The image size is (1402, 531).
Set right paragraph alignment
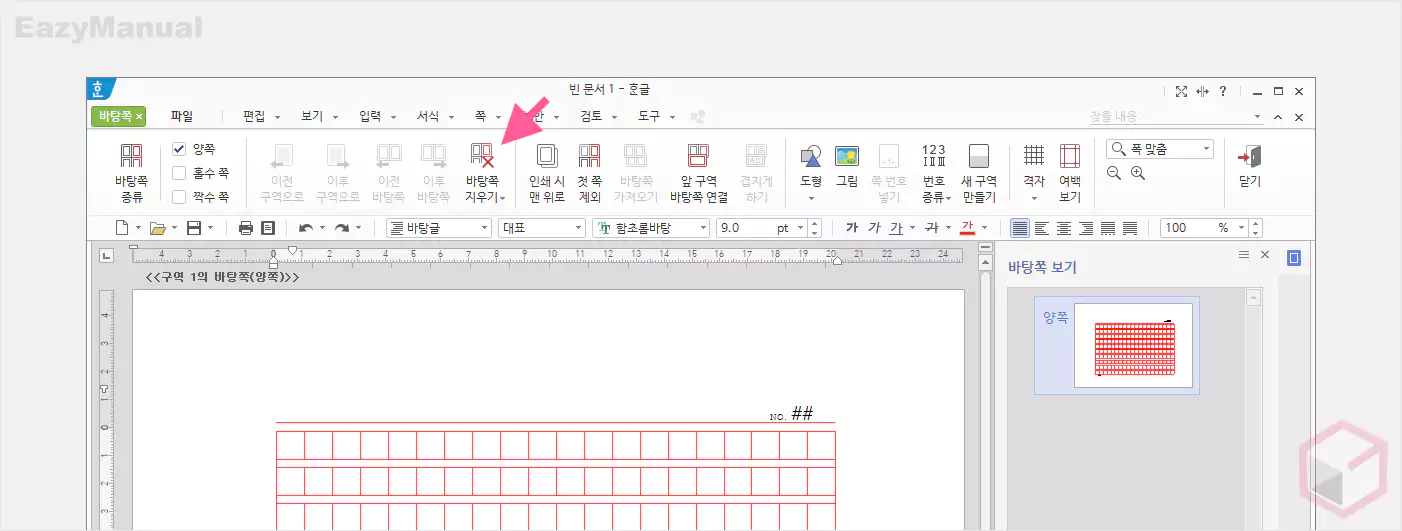[1086, 228]
